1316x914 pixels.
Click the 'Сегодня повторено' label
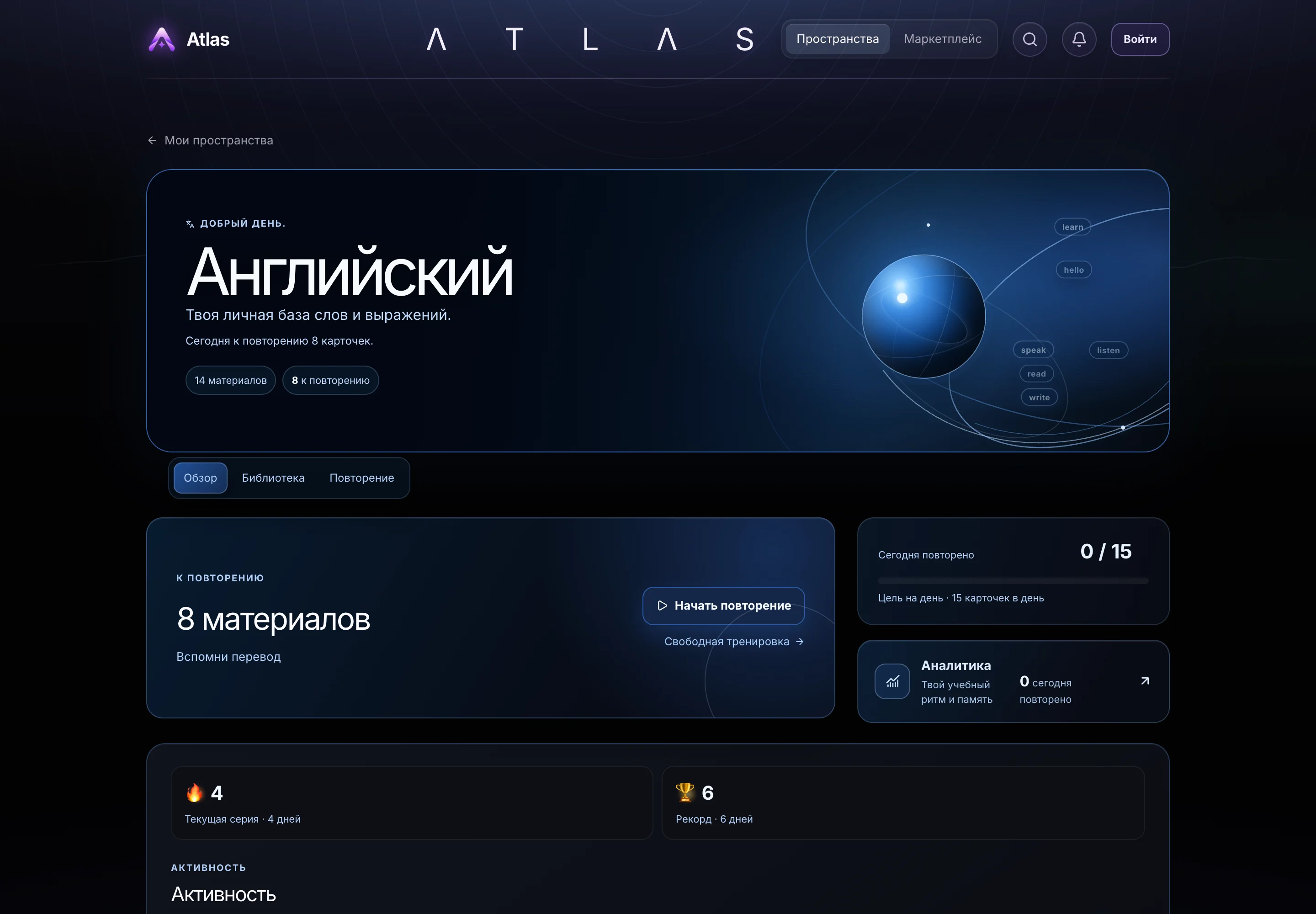pos(925,555)
